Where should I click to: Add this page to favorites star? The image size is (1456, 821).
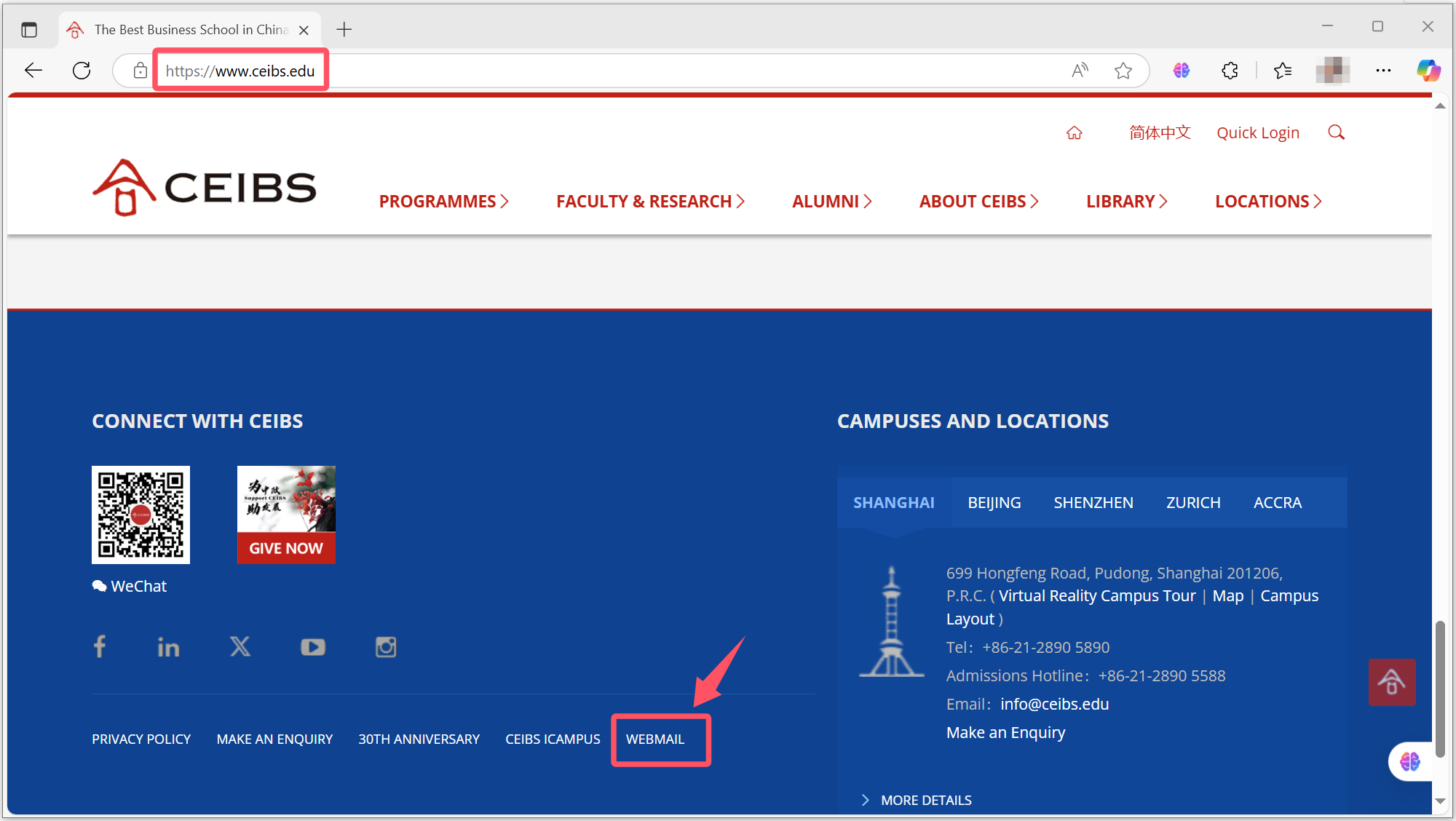point(1123,71)
